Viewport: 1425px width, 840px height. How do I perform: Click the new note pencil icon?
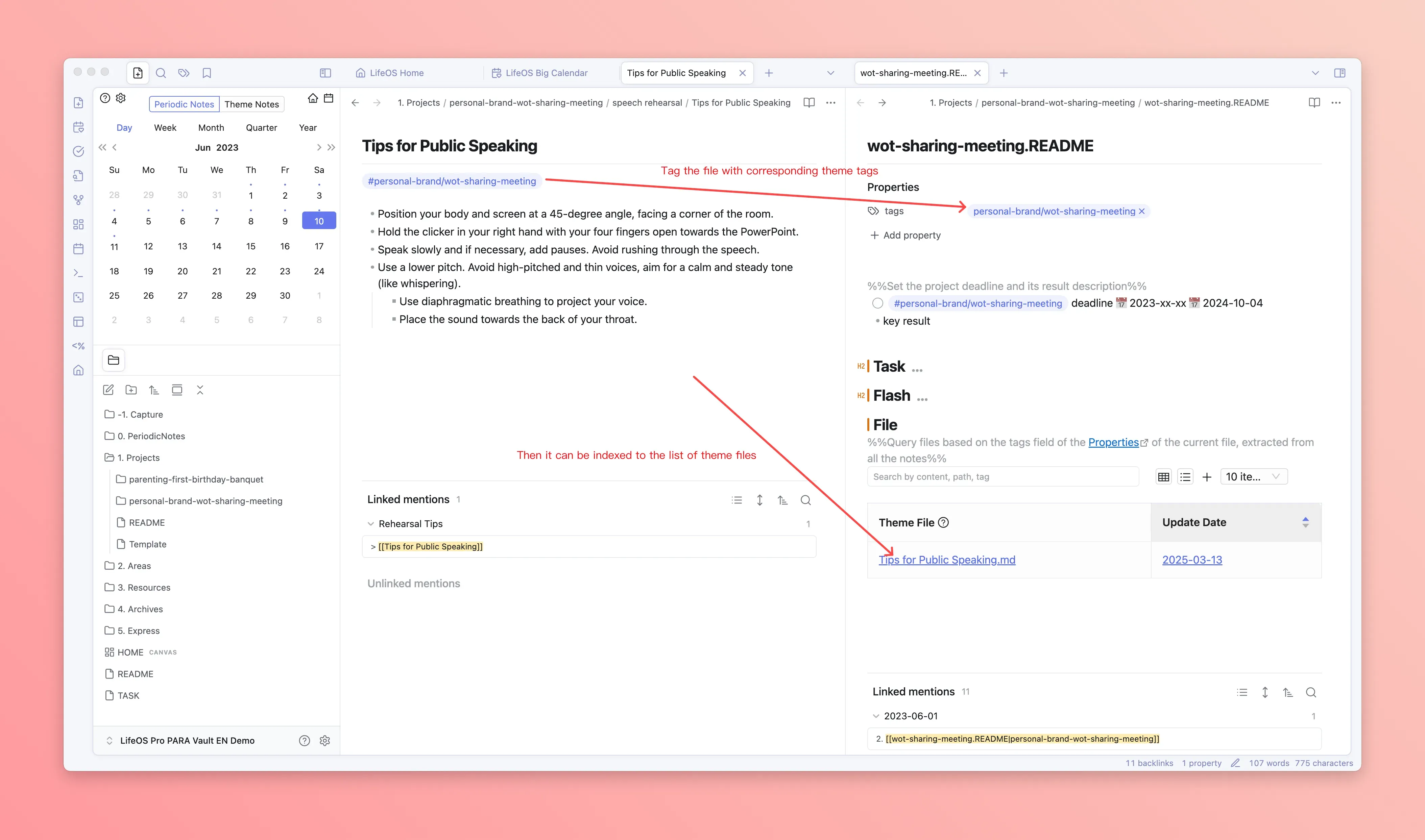pos(108,390)
